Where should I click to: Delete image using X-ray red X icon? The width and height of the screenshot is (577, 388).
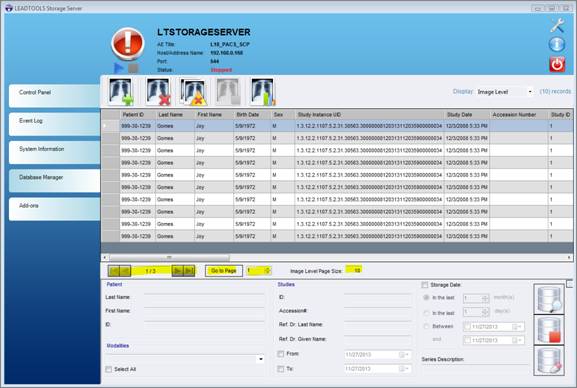coord(158,92)
